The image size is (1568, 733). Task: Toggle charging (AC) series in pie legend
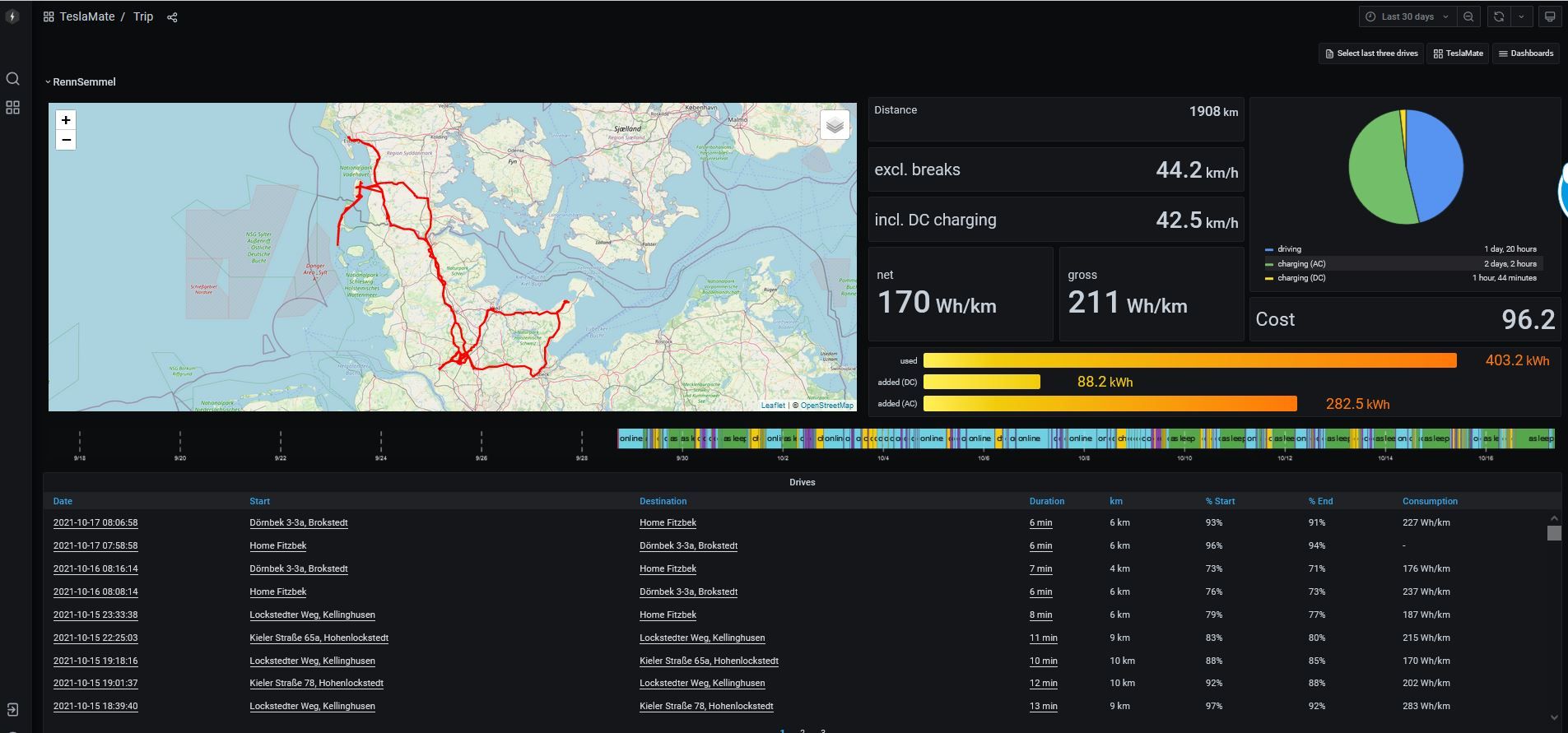[x=1301, y=264]
